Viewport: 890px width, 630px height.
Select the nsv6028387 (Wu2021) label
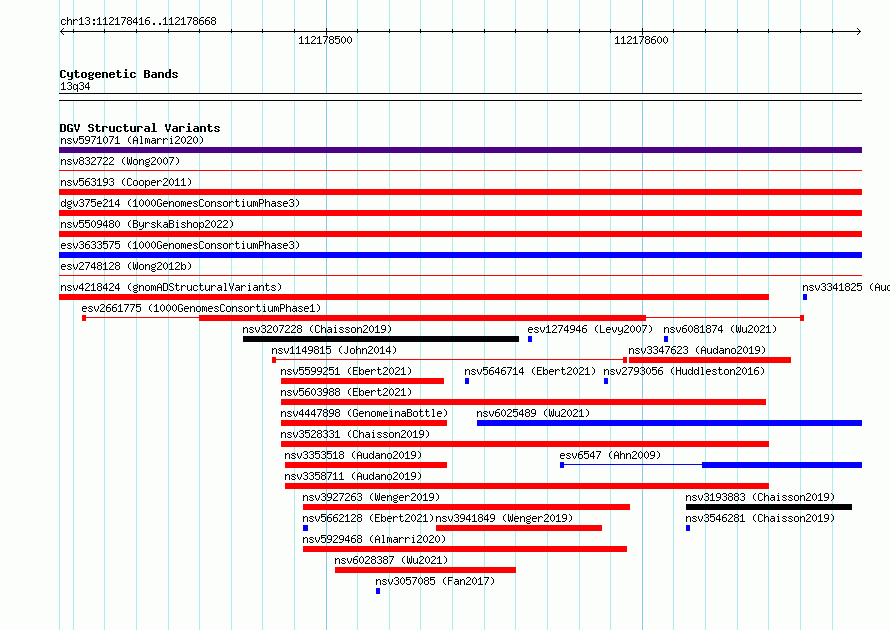pos(391,560)
